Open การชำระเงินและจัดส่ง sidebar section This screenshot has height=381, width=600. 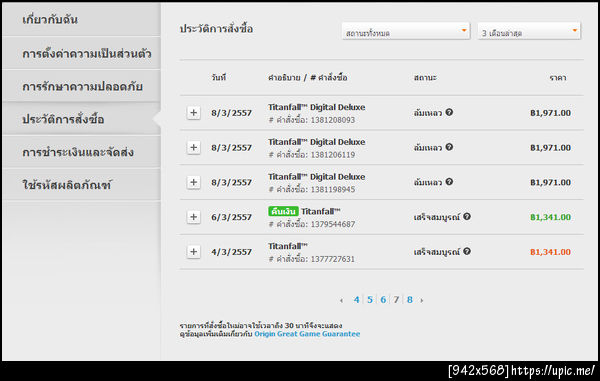81,152
